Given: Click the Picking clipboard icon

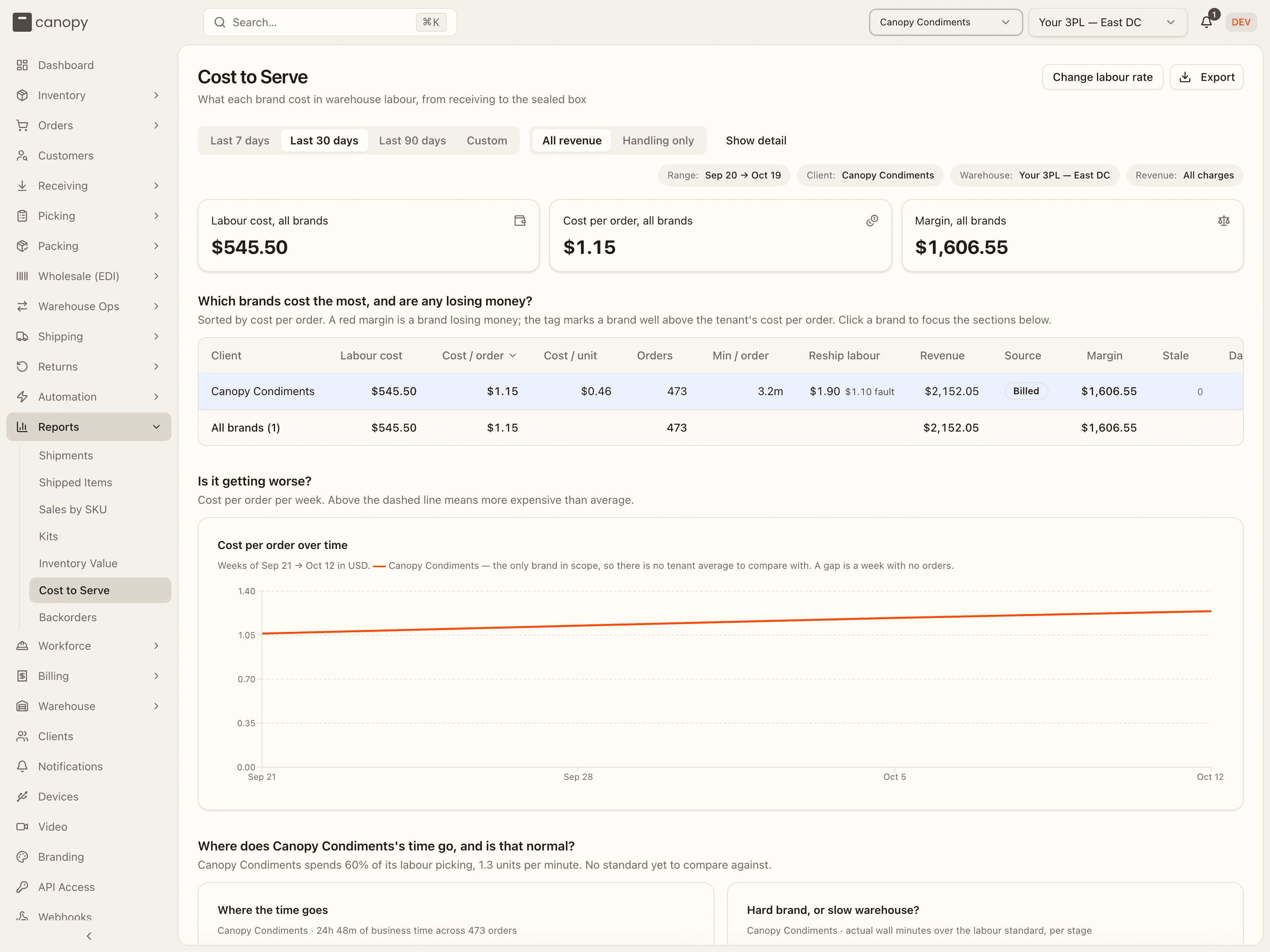Looking at the screenshot, I should tap(22, 216).
